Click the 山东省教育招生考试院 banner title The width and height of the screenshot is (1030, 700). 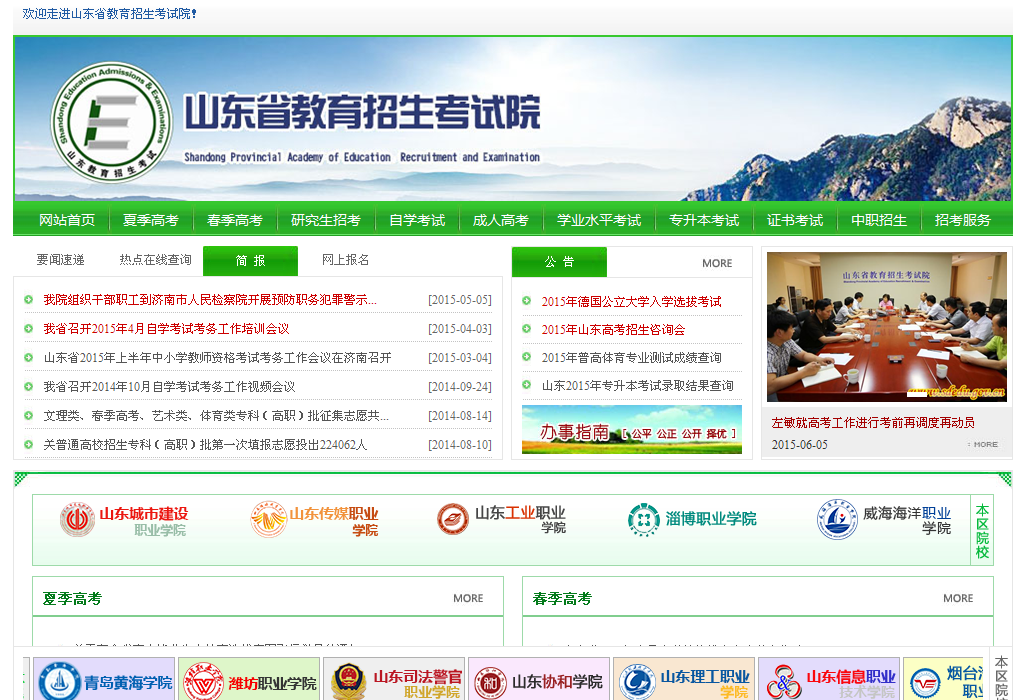[x=362, y=112]
